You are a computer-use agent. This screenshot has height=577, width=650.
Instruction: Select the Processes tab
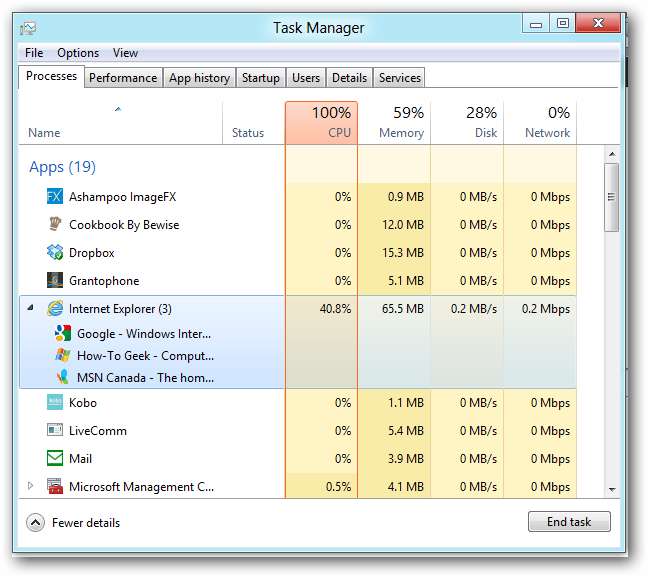51,76
